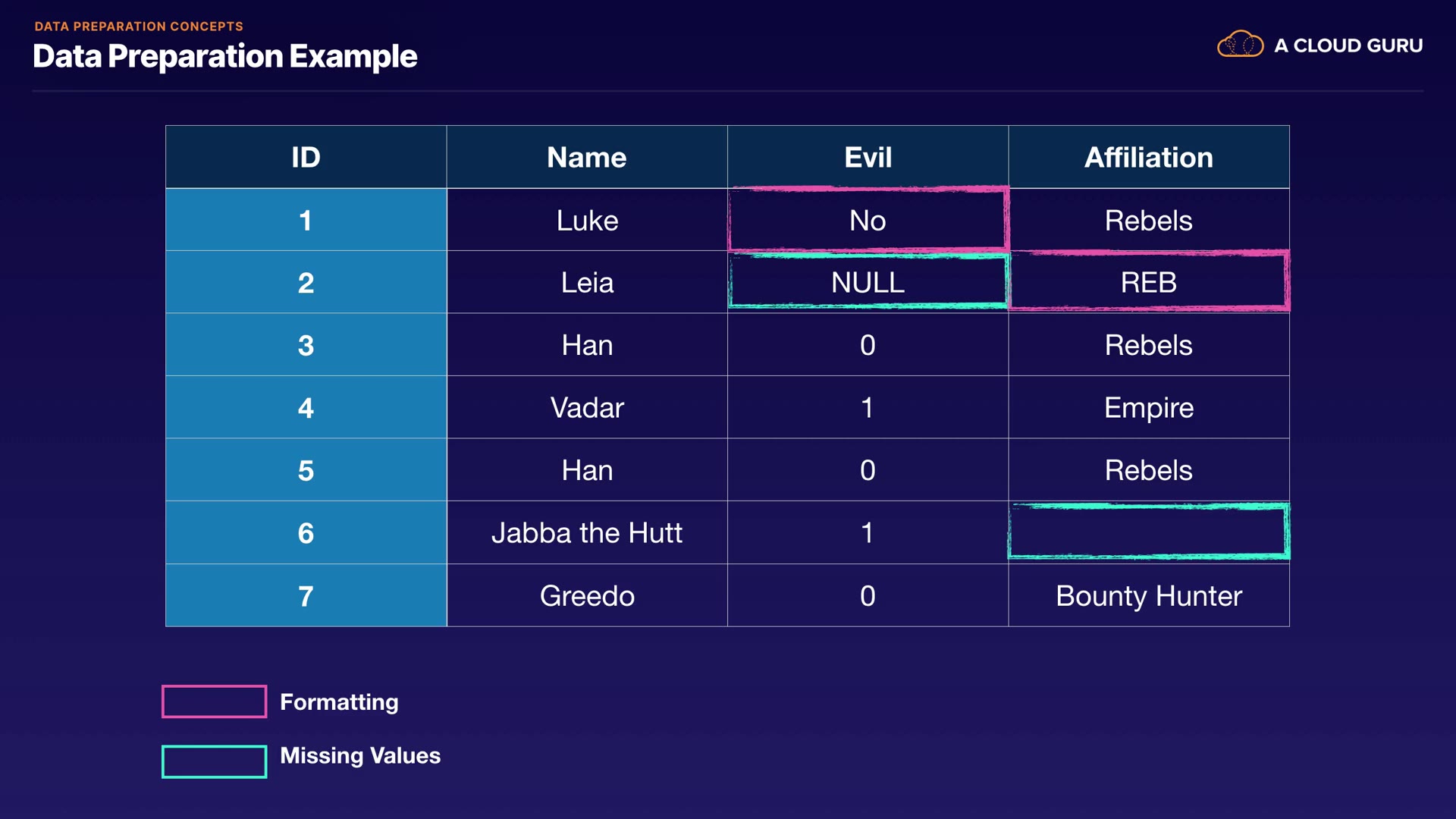The height and width of the screenshot is (819, 1456).
Task: Click the A Cloud Guru cloud logo icon
Action: pos(1240,45)
